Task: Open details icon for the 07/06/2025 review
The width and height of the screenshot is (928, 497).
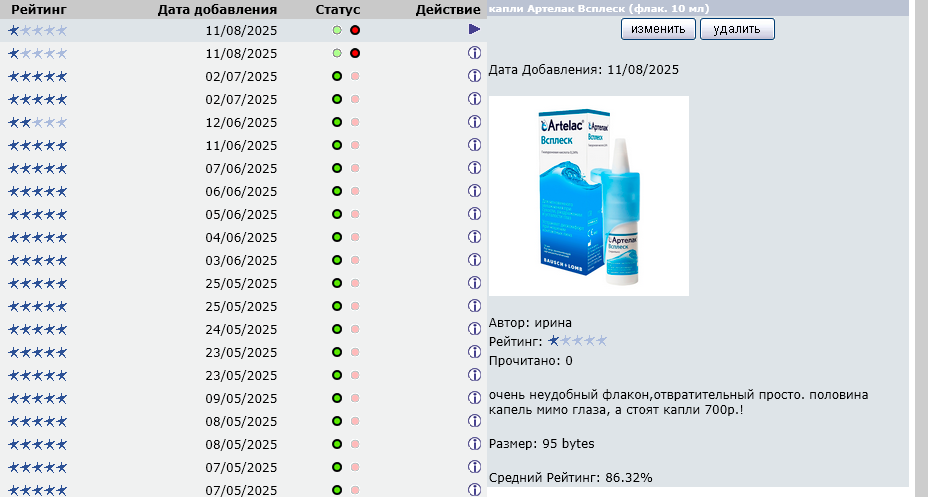Action: pyautogui.click(x=474, y=168)
